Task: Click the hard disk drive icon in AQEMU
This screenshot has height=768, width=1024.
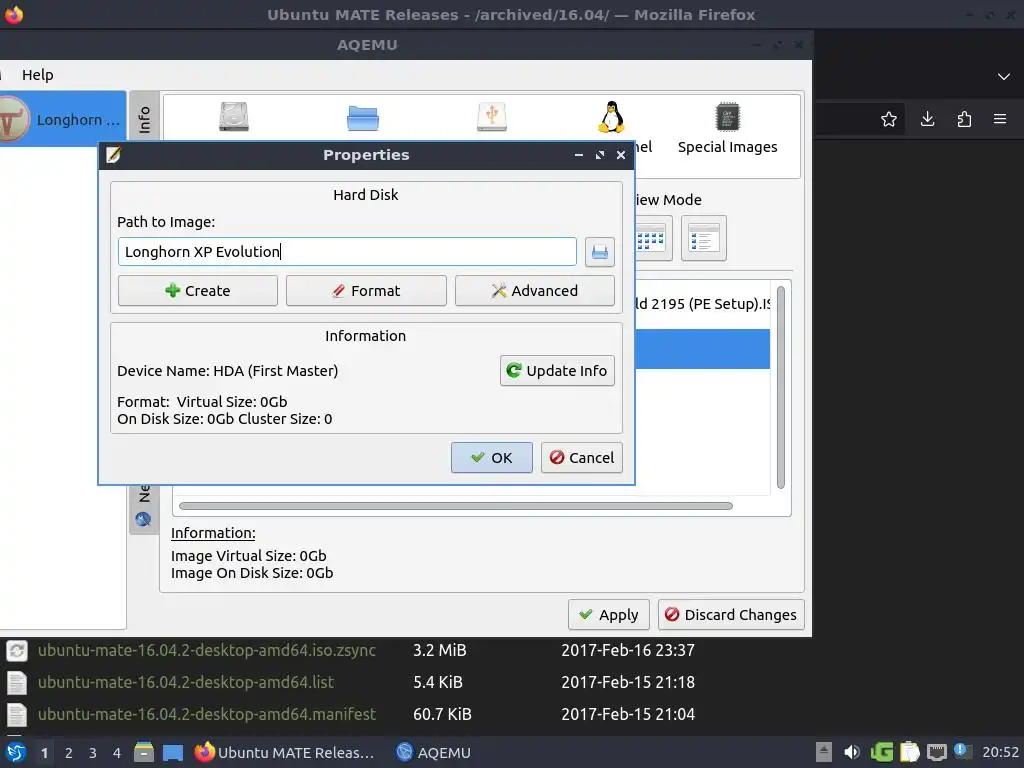Action: 233,117
